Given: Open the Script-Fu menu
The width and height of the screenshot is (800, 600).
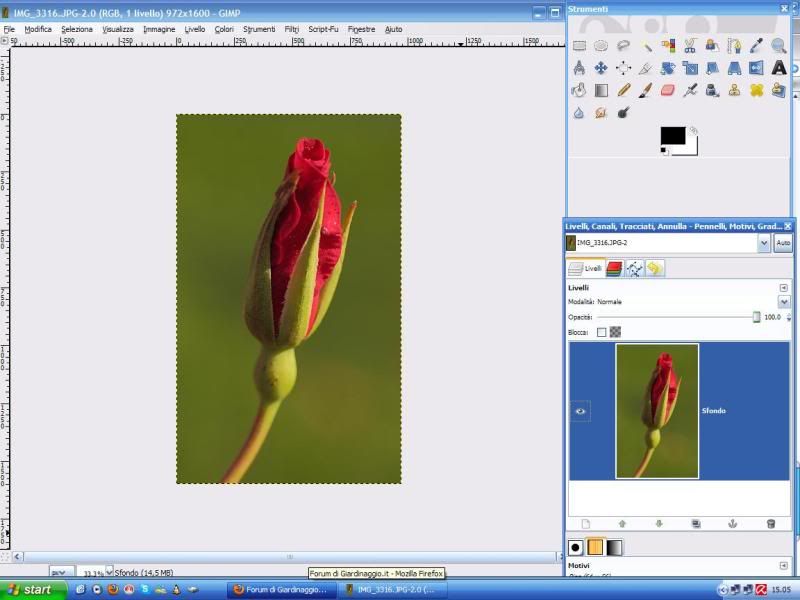Looking at the screenshot, I should 323,30.
